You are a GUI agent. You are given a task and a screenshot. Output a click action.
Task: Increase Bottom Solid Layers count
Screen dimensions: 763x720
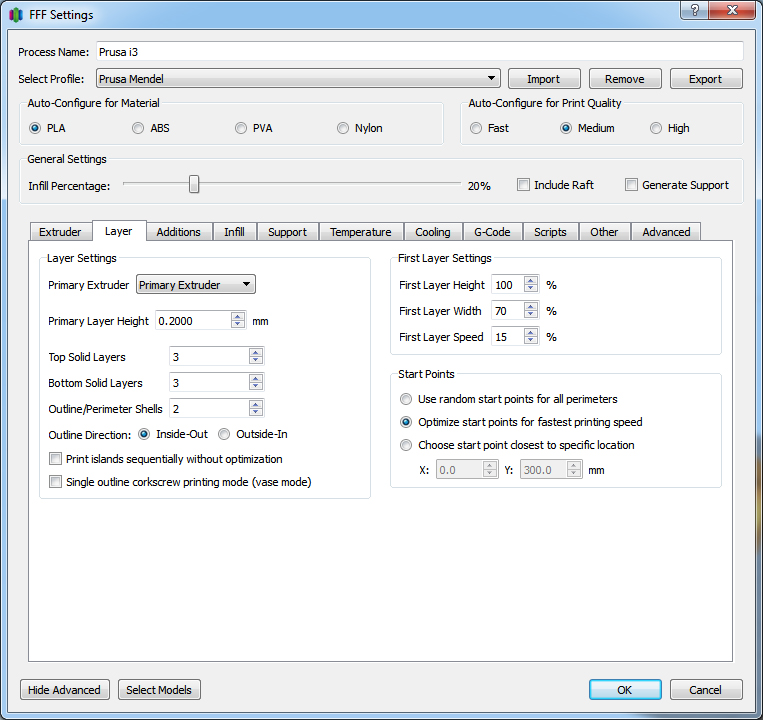point(256,378)
